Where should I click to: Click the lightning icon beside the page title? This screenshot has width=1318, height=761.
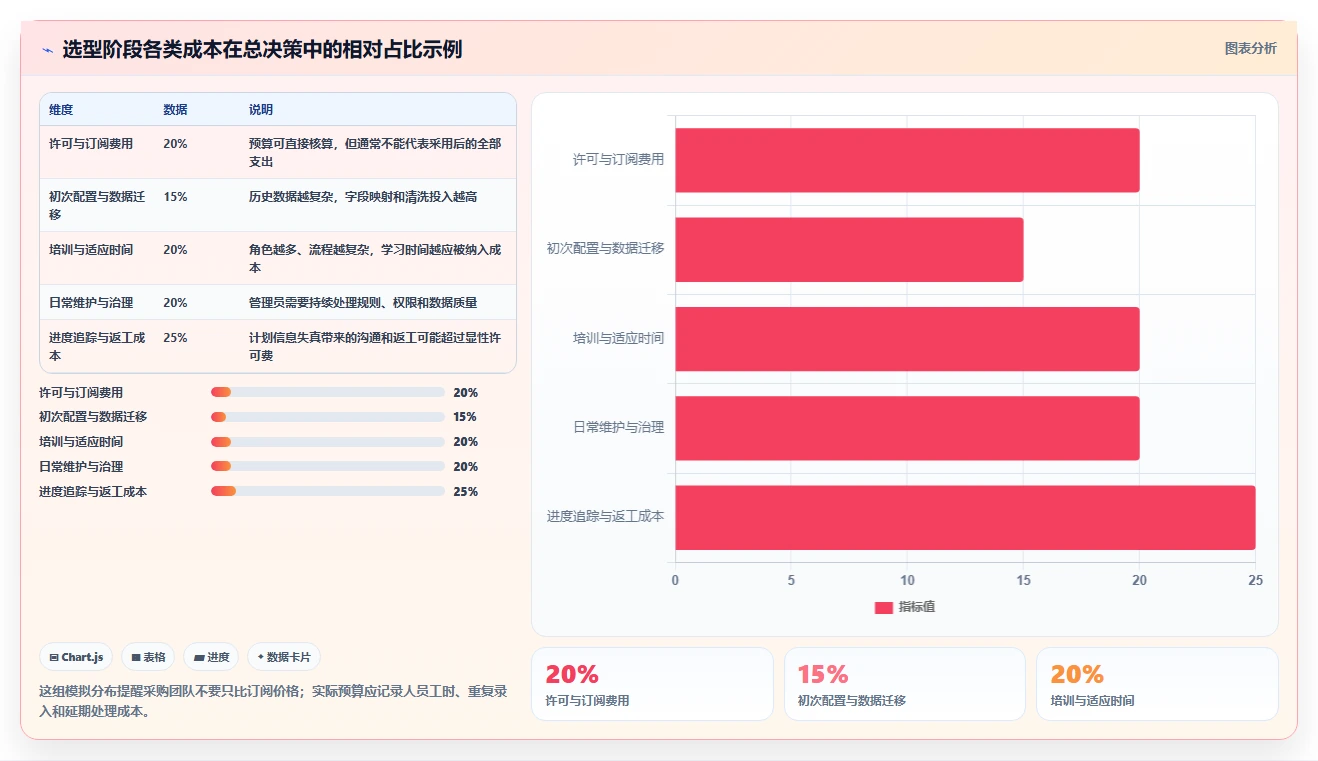coord(47,49)
